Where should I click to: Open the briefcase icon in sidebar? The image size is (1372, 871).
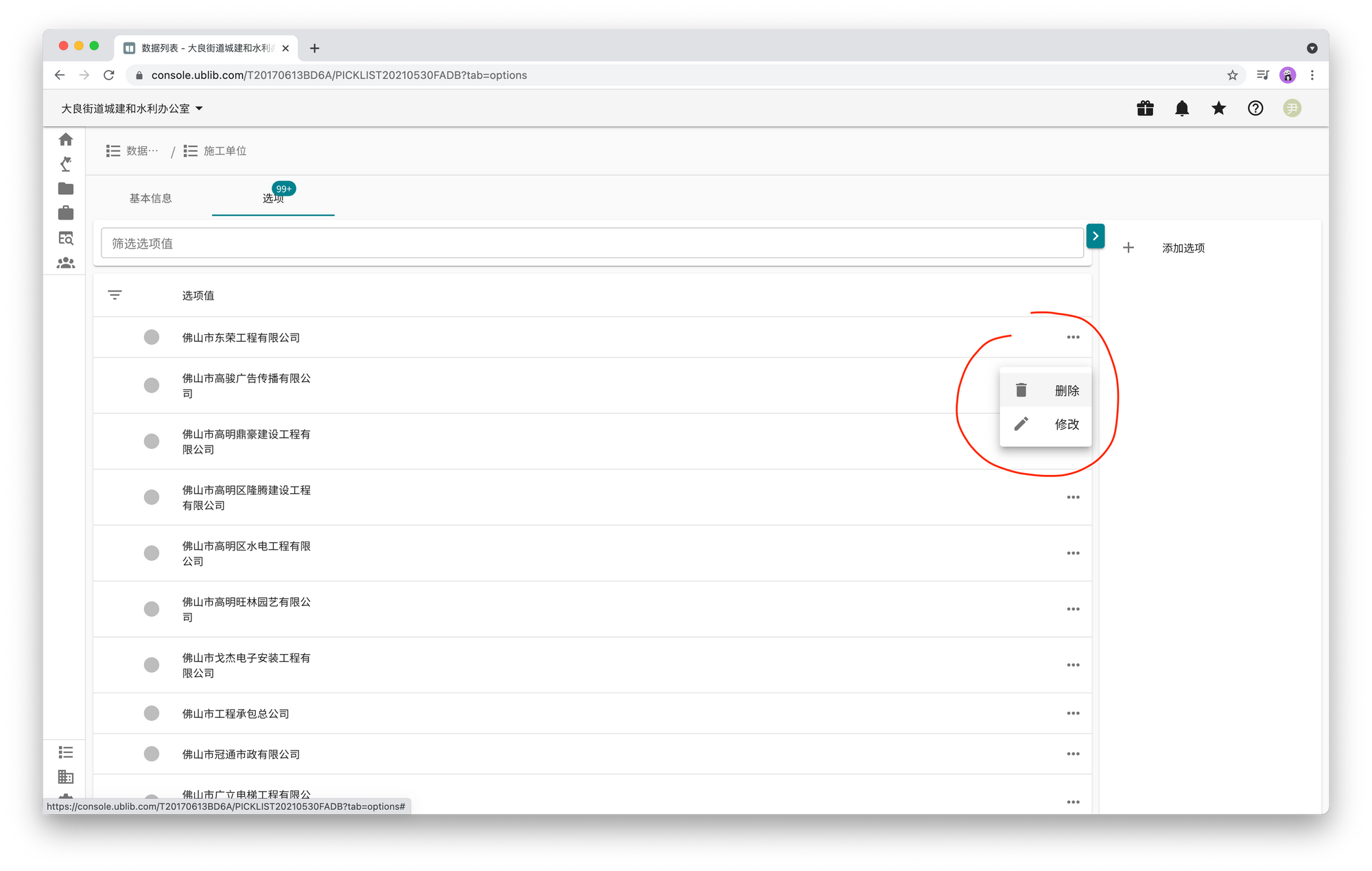pyautogui.click(x=66, y=213)
